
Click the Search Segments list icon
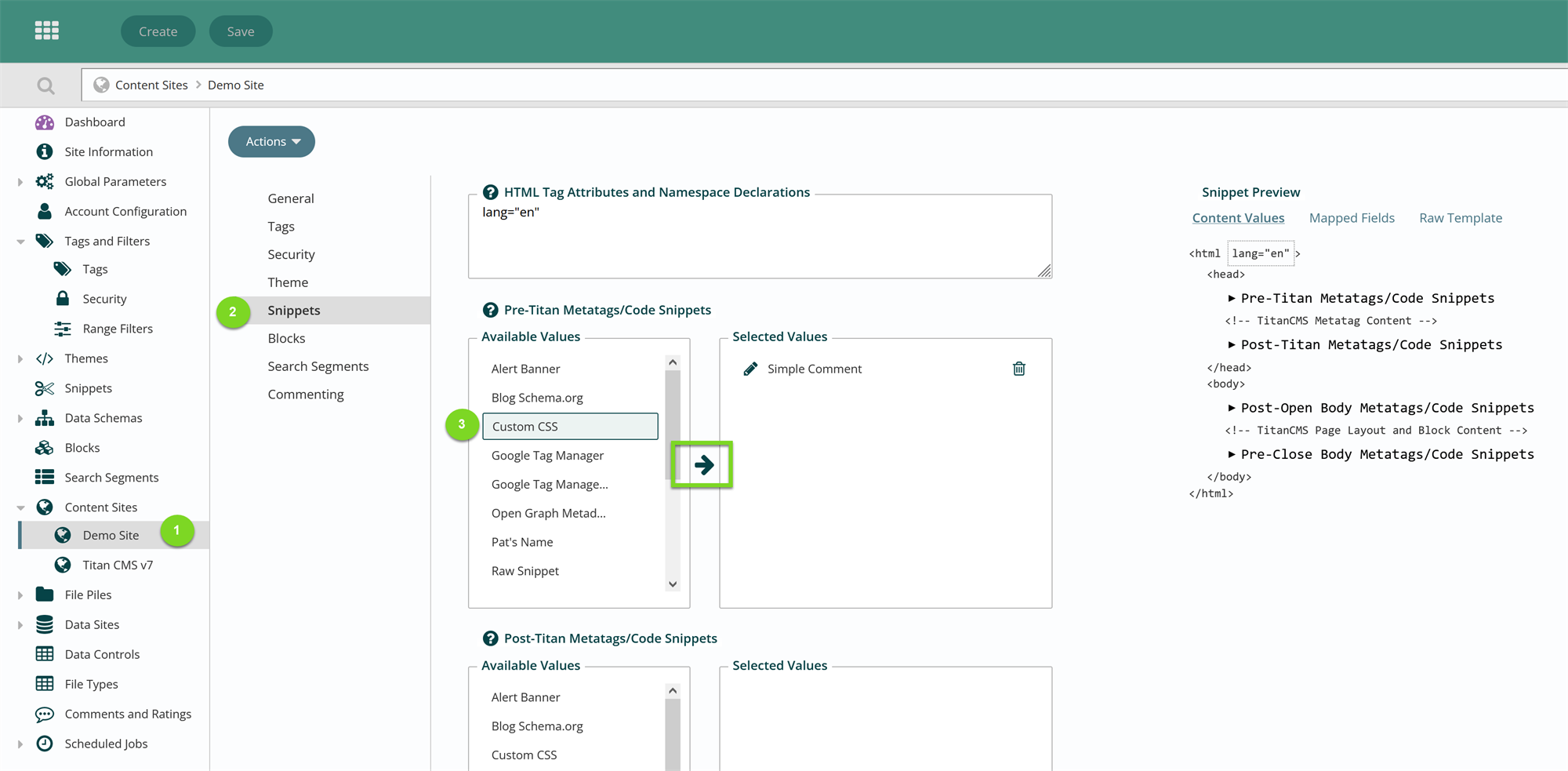(45, 477)
